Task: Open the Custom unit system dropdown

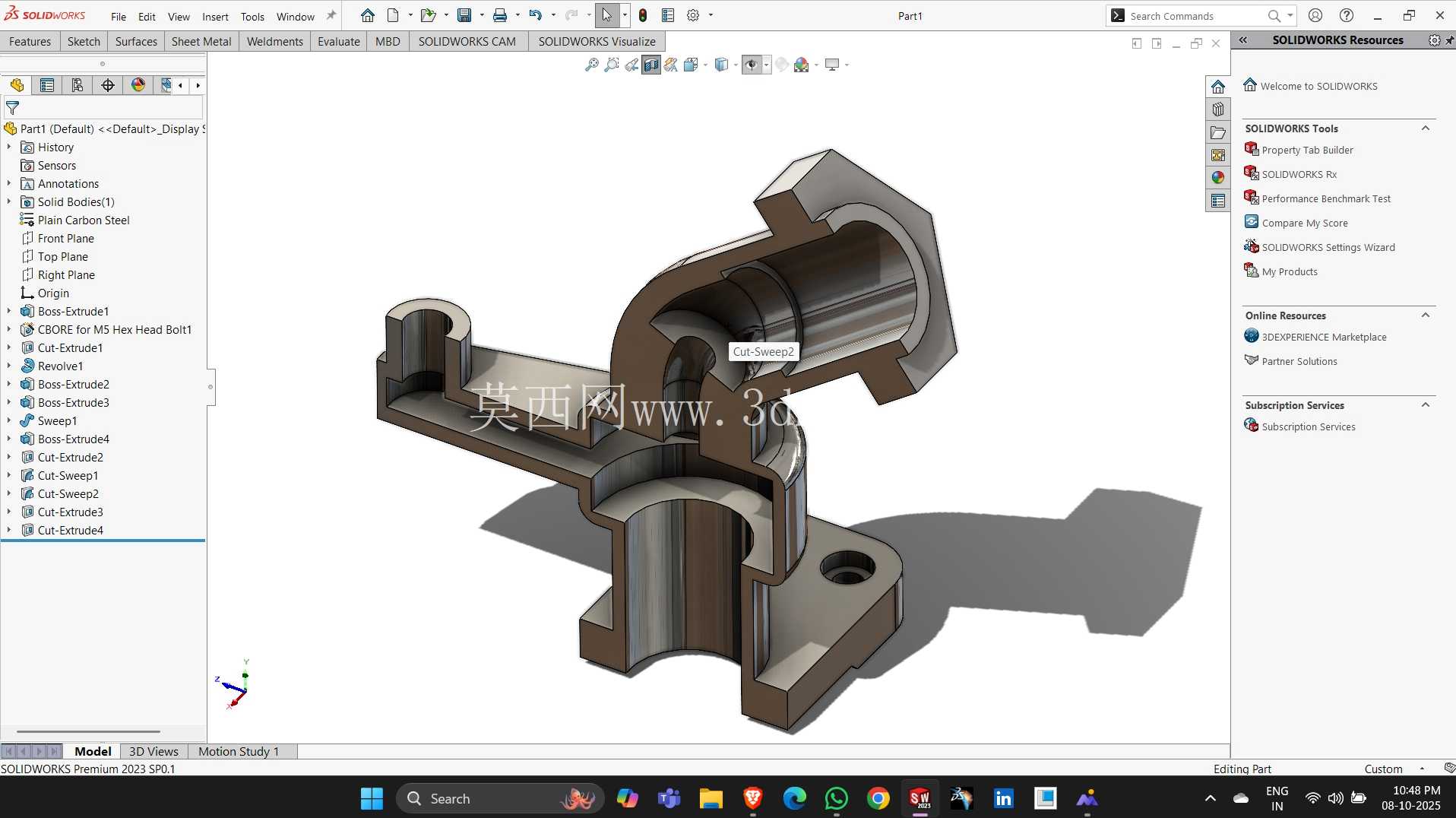Action: (x=1422, y=769)
